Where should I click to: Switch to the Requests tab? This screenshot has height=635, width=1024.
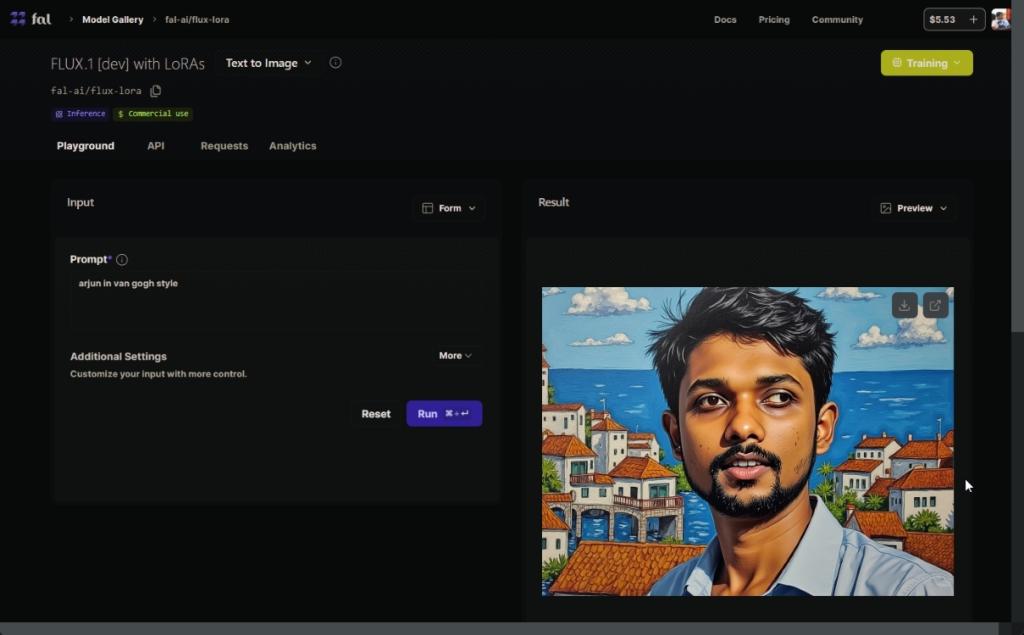point(224,146)
